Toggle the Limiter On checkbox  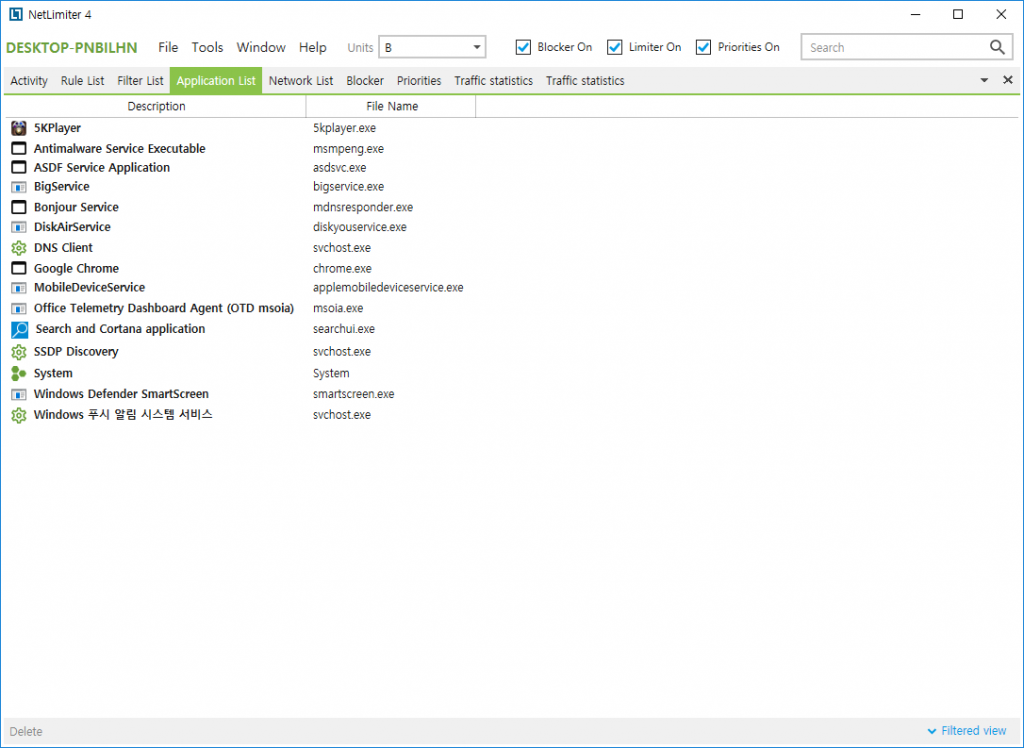click(x=615, y=47)
